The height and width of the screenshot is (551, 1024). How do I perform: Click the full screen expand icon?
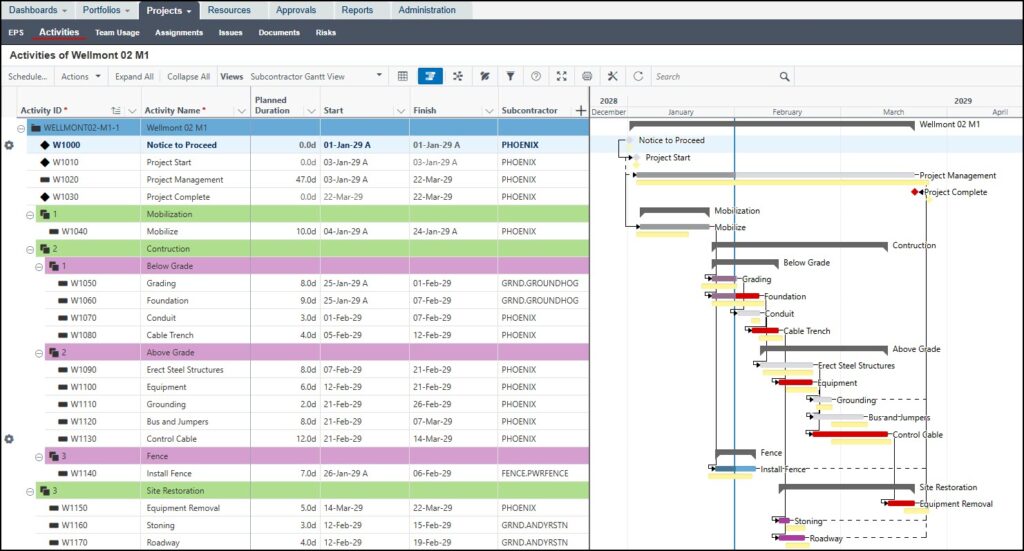[x=561, y=76]
